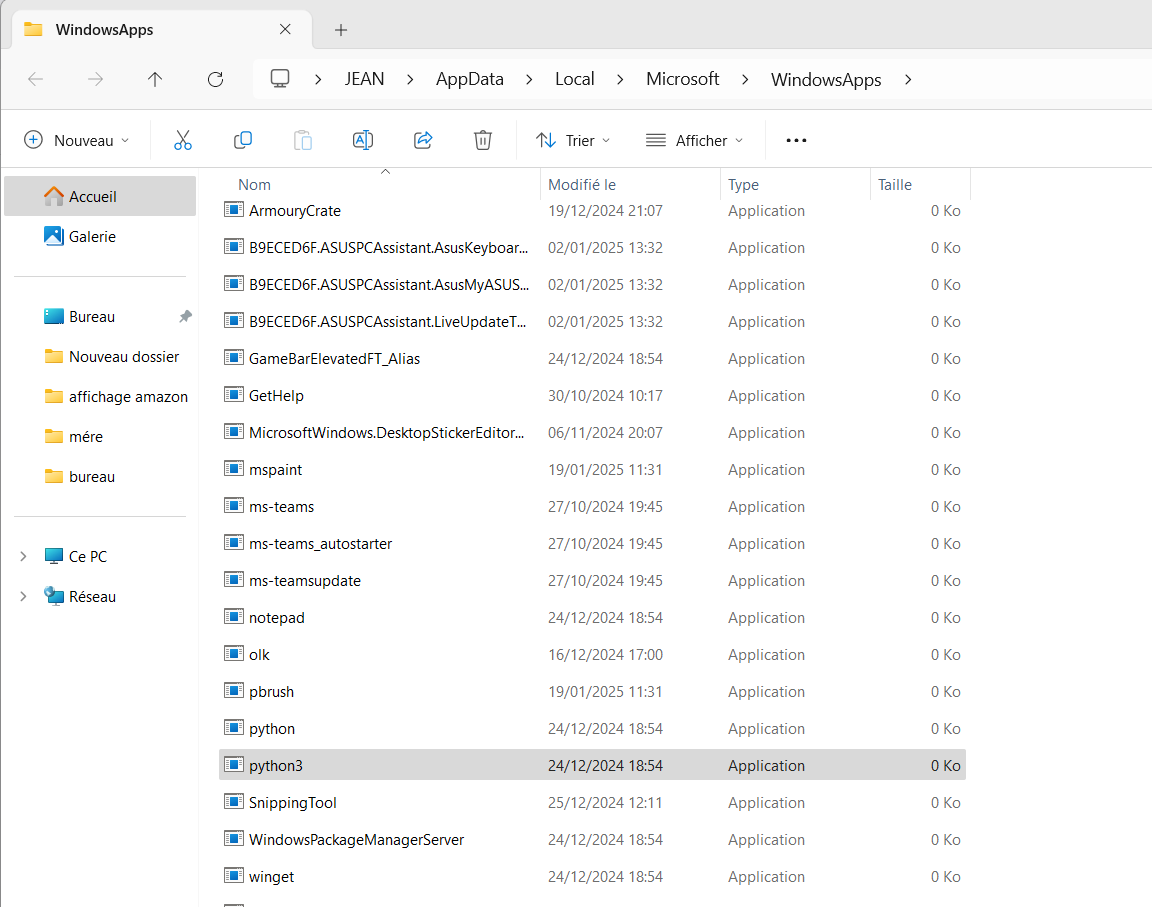Expand the Réseau tree node
Image resolution: width=1152 pixels, height=907 pixels.
coord(24,596)
